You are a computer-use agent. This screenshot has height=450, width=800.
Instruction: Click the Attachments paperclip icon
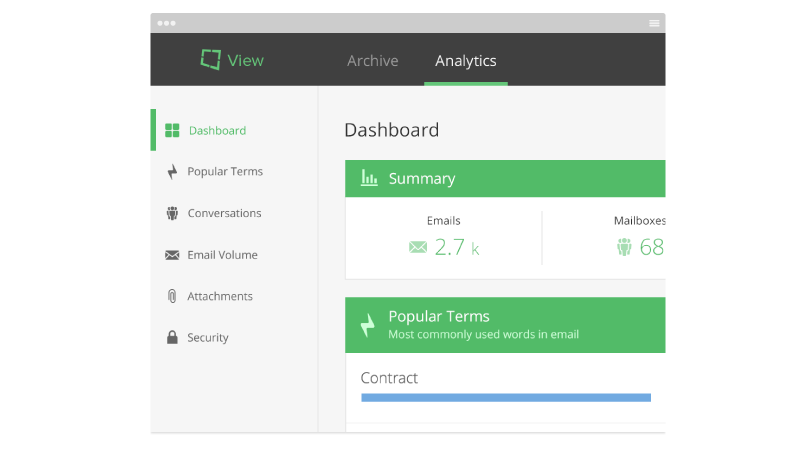(172, 296)
